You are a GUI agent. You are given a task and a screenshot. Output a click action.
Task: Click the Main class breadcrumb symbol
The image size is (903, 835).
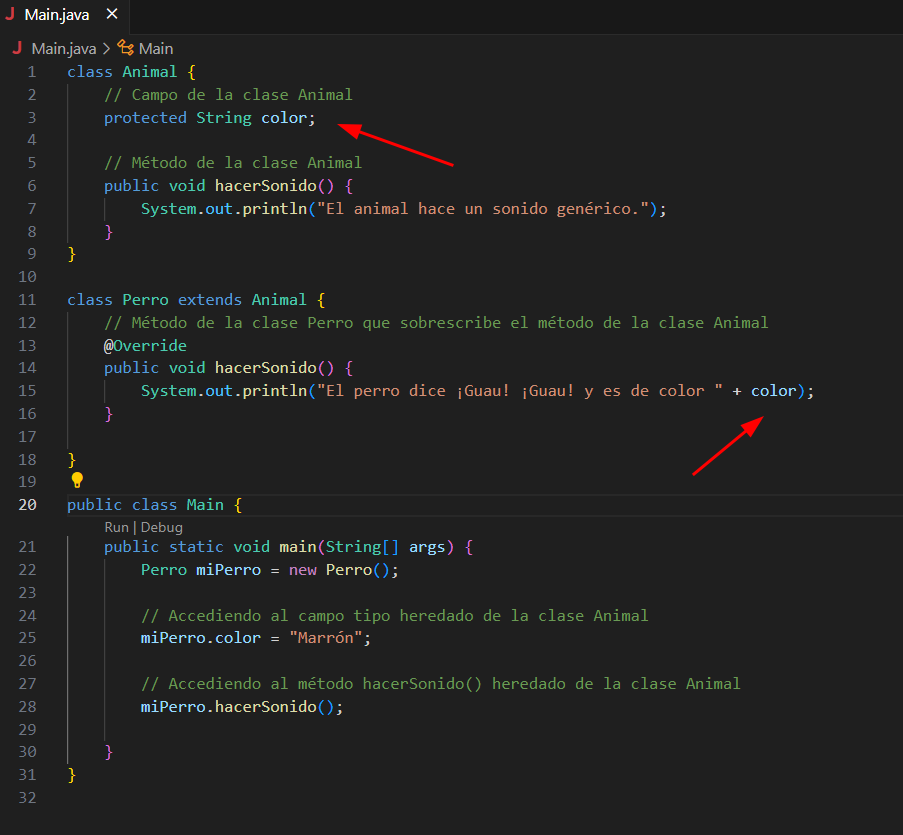tap(155, 49)
